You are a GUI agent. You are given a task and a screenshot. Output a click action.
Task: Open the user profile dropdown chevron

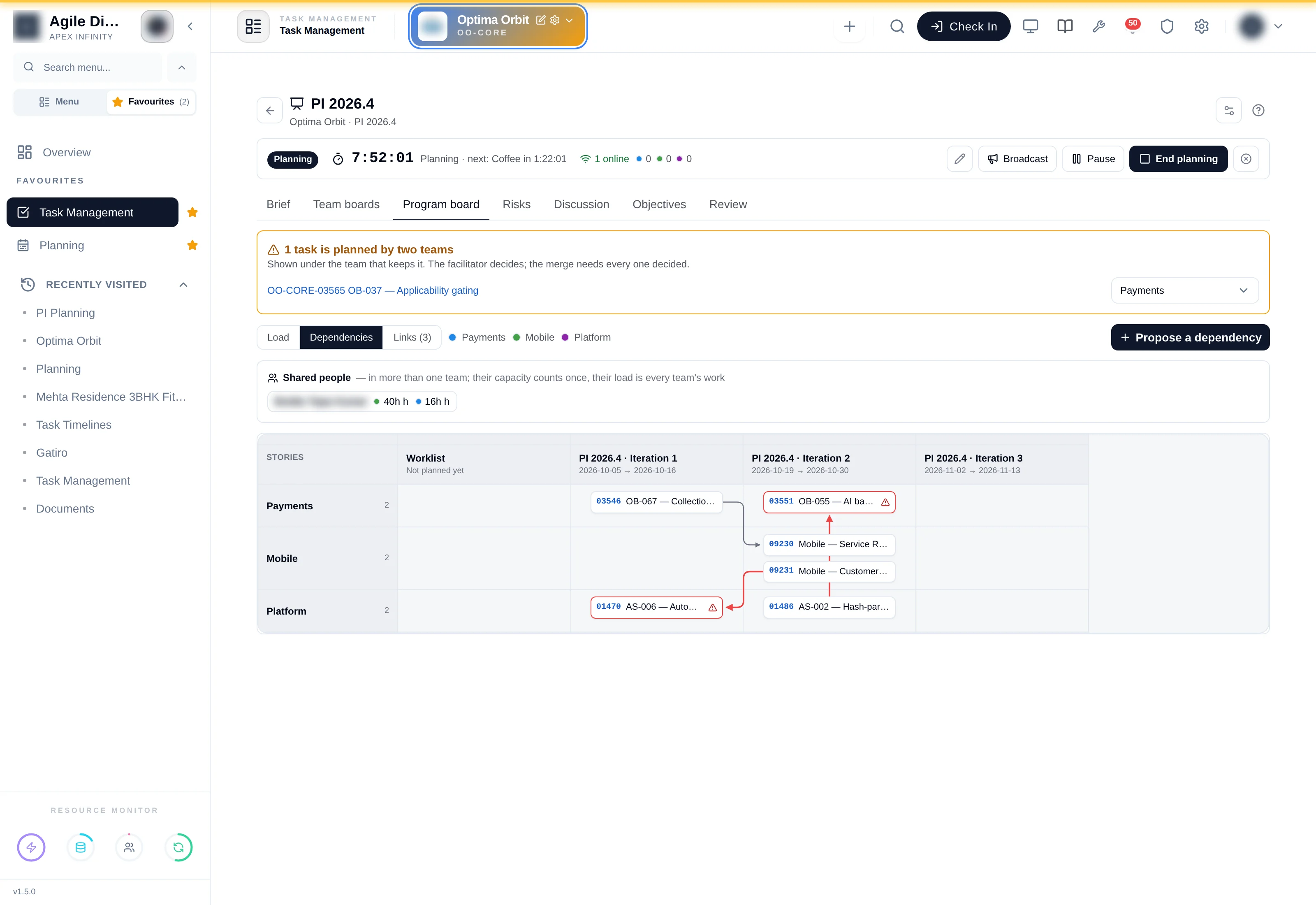(x=1278, y=26)
